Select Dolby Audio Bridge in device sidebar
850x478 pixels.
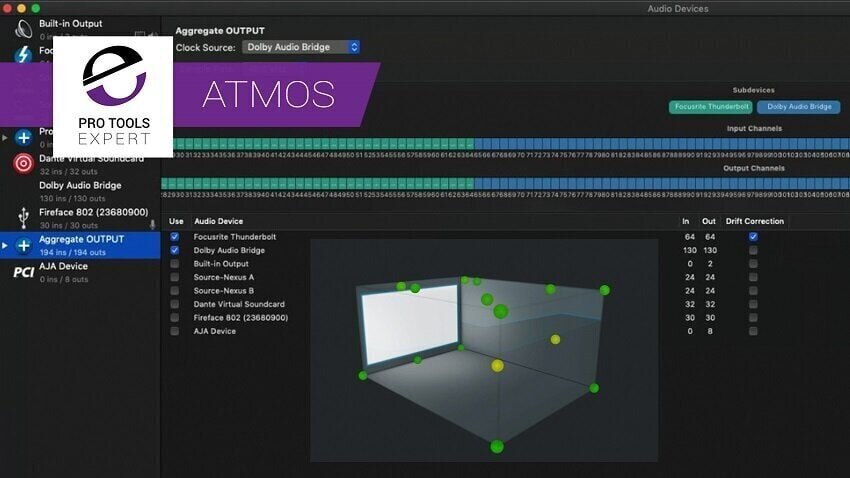[x=80, y=191]
